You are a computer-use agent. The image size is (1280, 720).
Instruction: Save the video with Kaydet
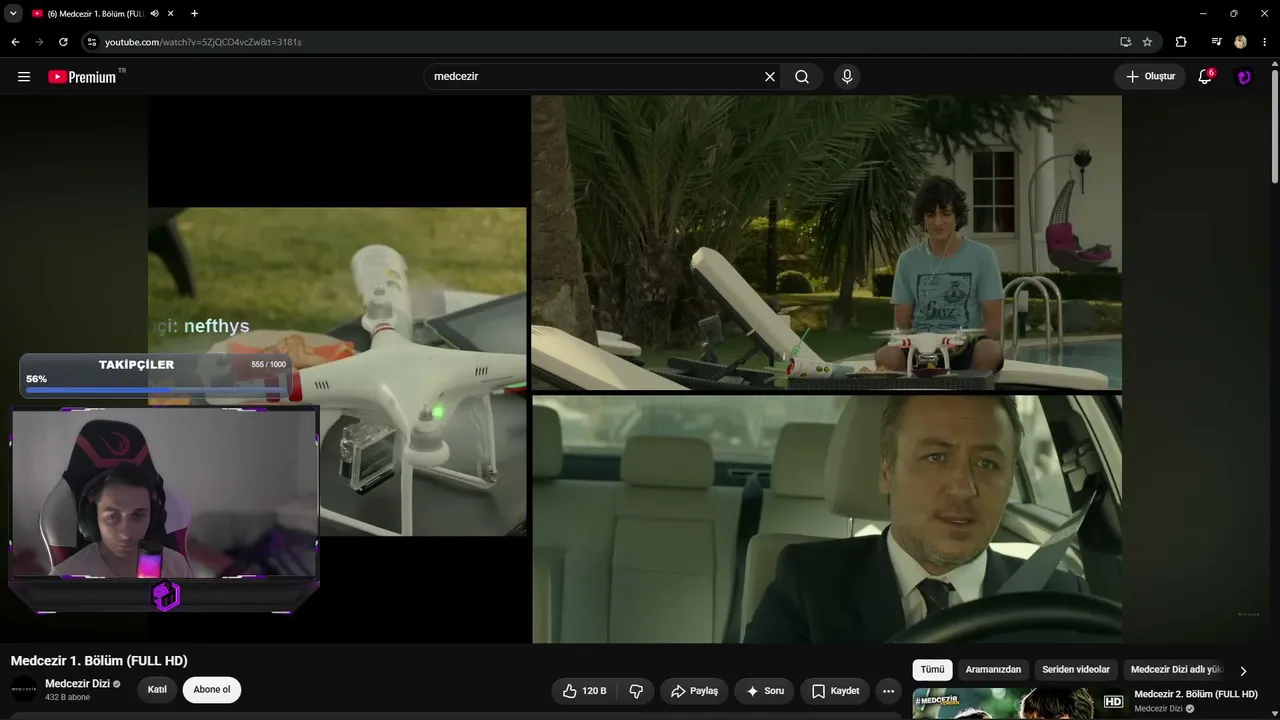click(835, 691)
